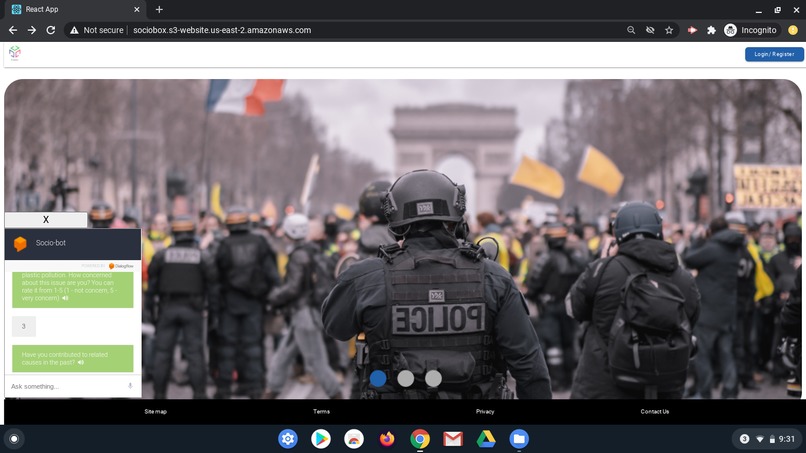Image resolution: width=806 pixels, height=453 pixels.
Task: Open the zoom magnifier icon in address bar
Action: [631, 30]
